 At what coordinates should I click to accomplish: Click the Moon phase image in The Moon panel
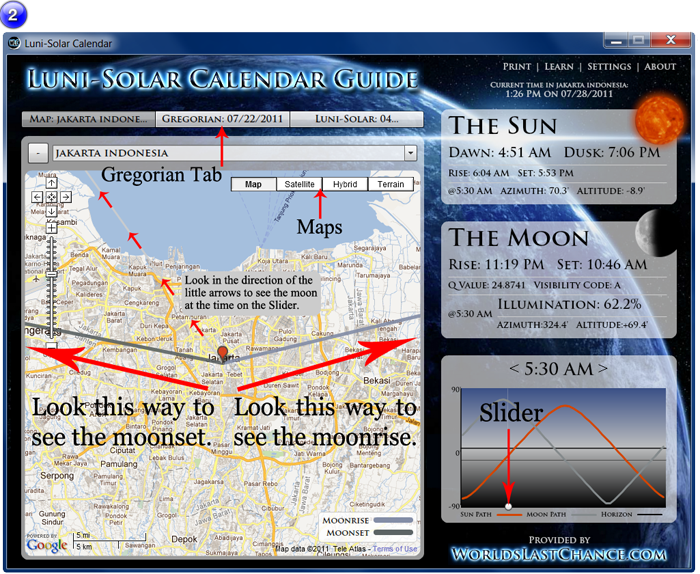[655, 234]
